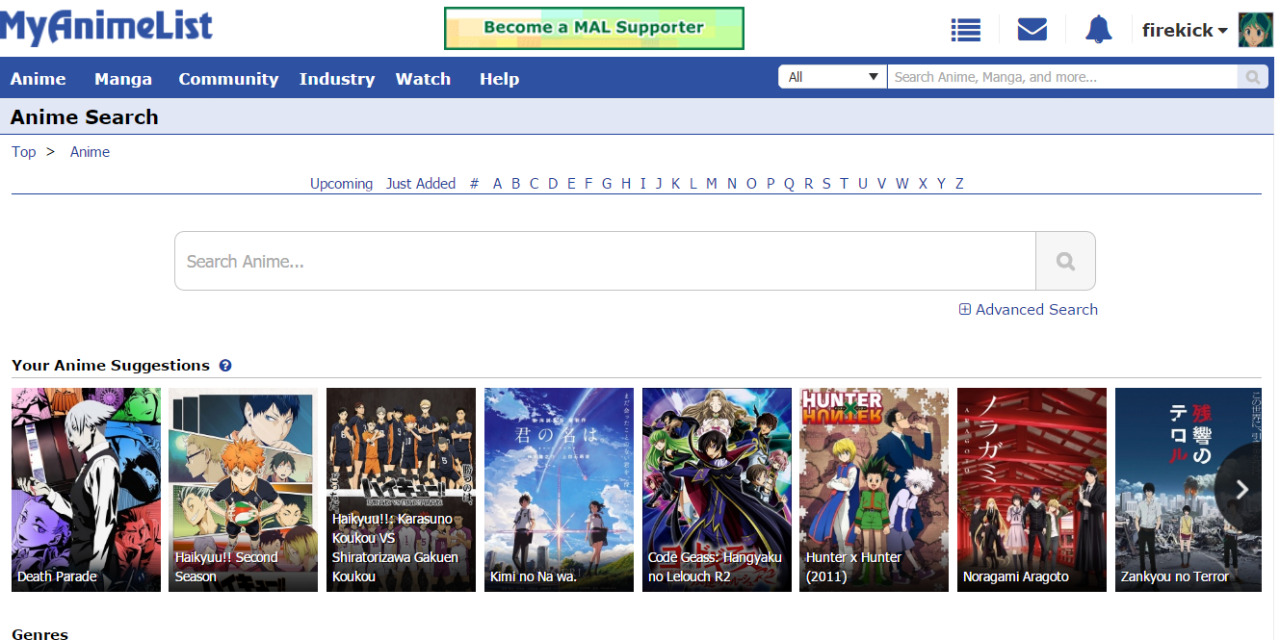Open the Watch menu
Image resolution: width=1280 pixels, height=640 pixels.
point(423,79)
